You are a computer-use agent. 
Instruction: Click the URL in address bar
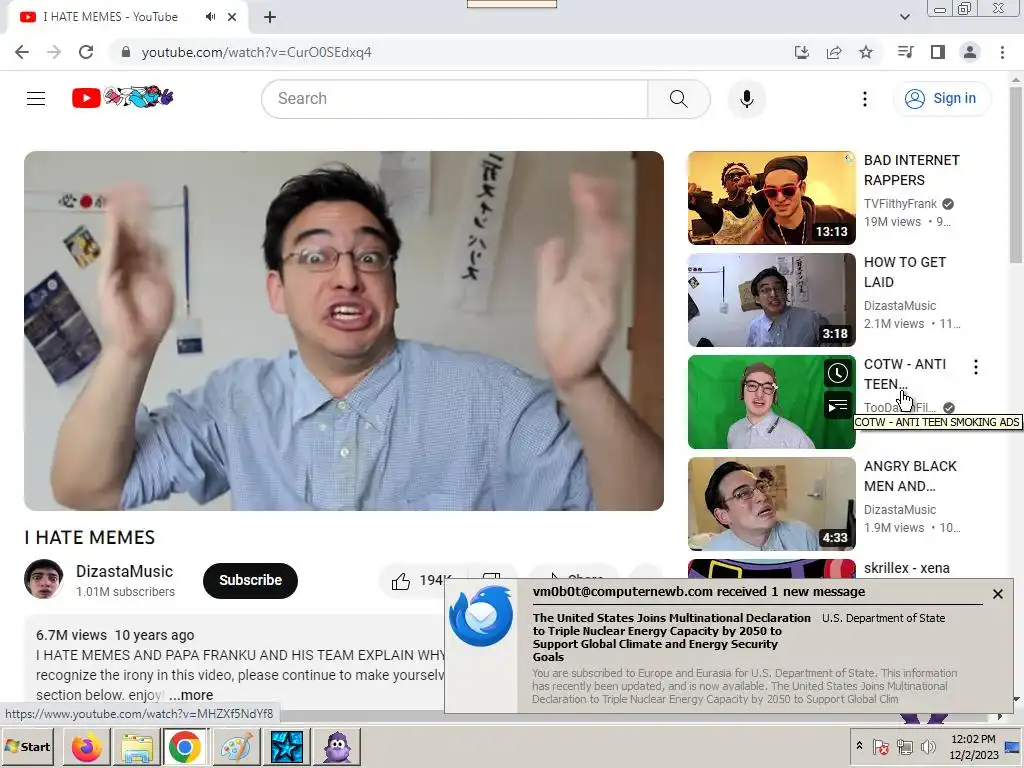256,52
